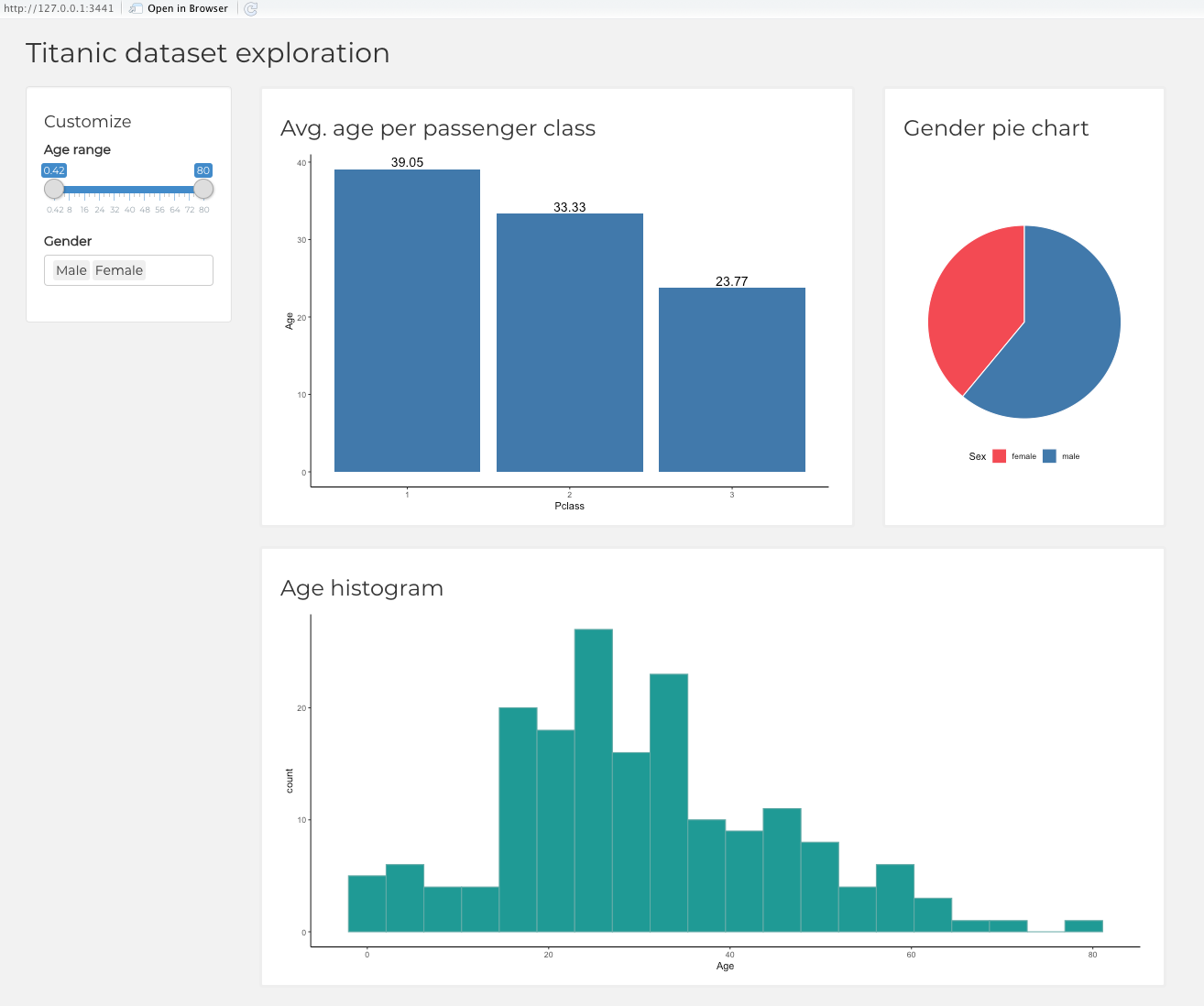Click the age slider track near 40
Image resolution: width=1204 pixels, height=1006 pixels.
(x=129, y=190)
